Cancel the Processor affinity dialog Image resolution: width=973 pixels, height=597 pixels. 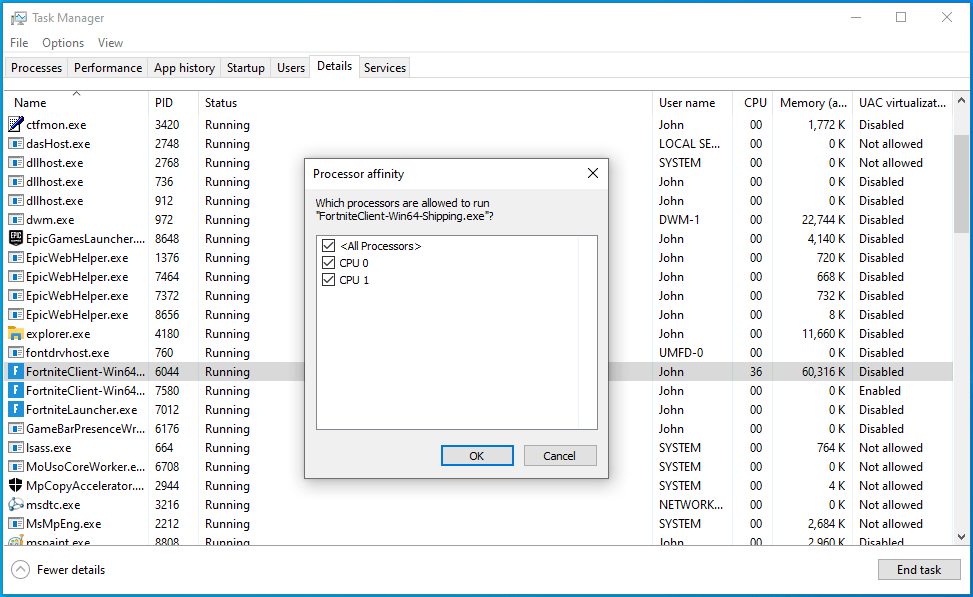[x=560, y=456]
